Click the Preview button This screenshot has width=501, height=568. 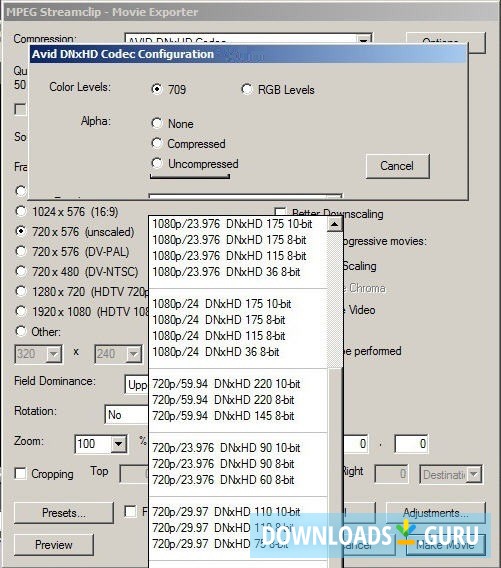(54, 544)
